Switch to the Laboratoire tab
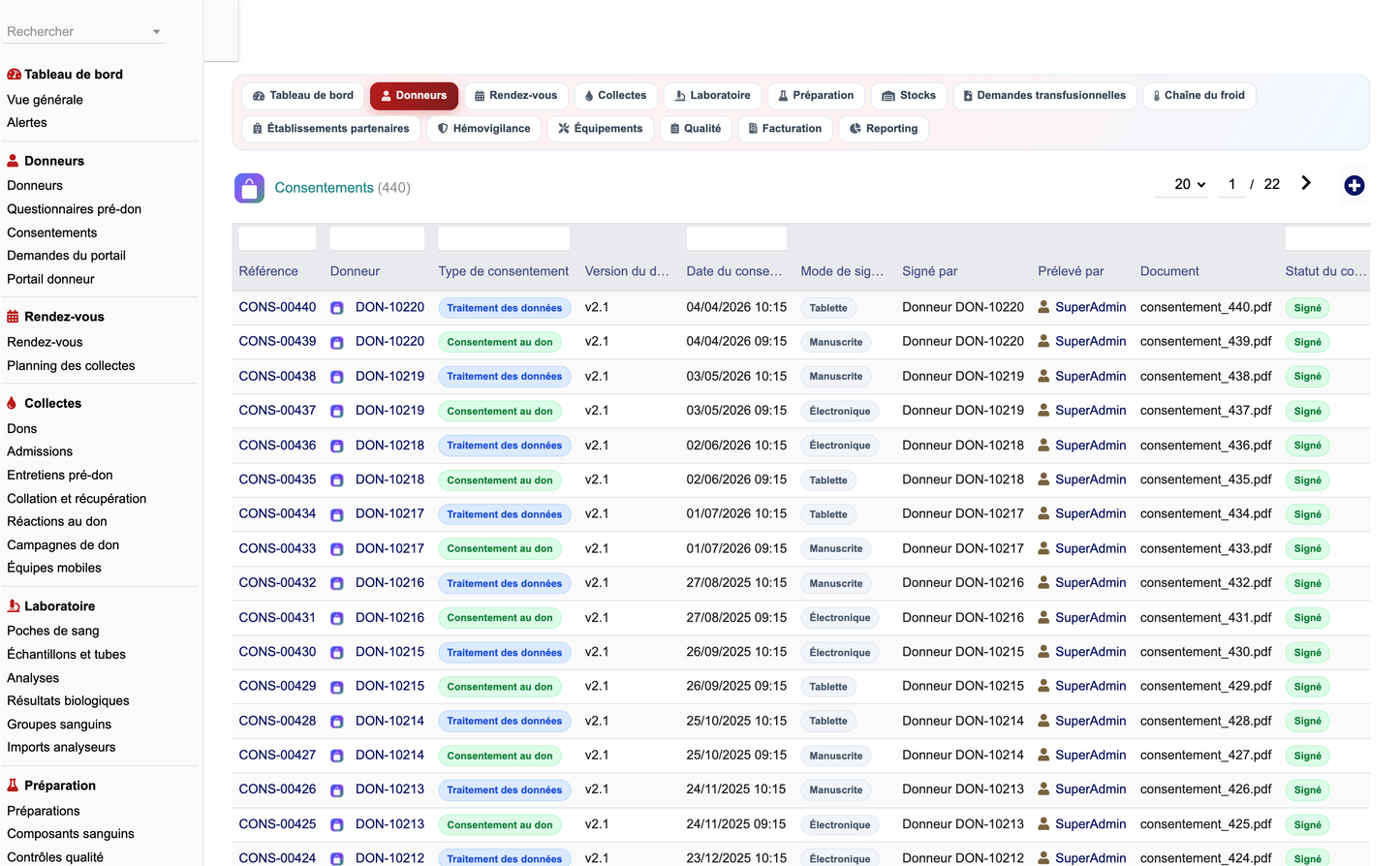 pos(712,96)
